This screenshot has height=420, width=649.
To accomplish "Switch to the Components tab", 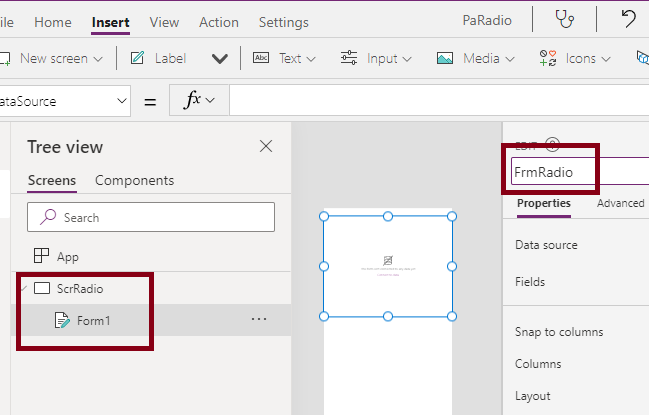I will [x=134, y=180].
